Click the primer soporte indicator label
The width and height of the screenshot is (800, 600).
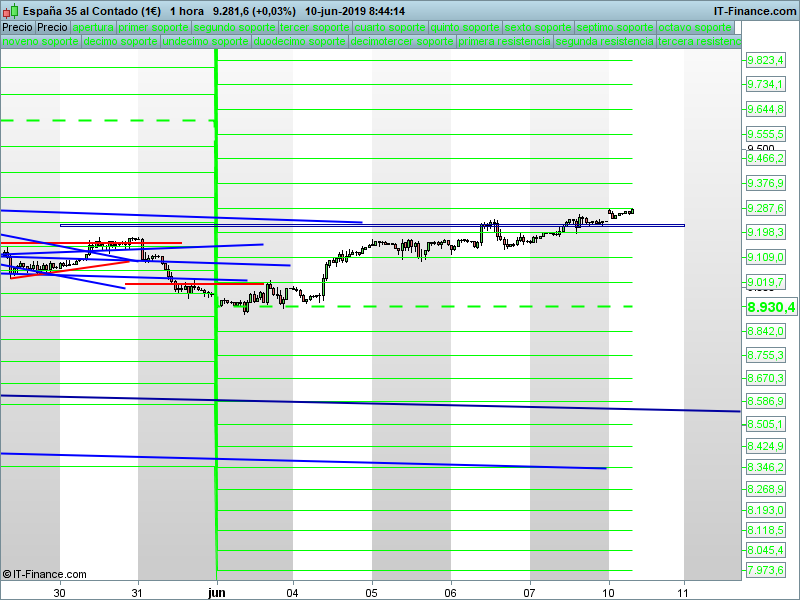tap(154, 28)
